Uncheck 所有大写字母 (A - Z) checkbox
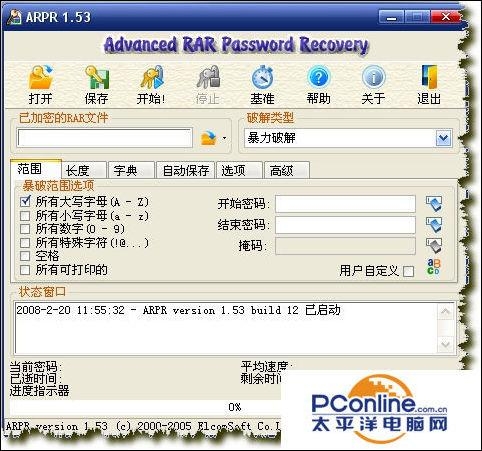The image size is (482, 451). (x=25, y=201)
